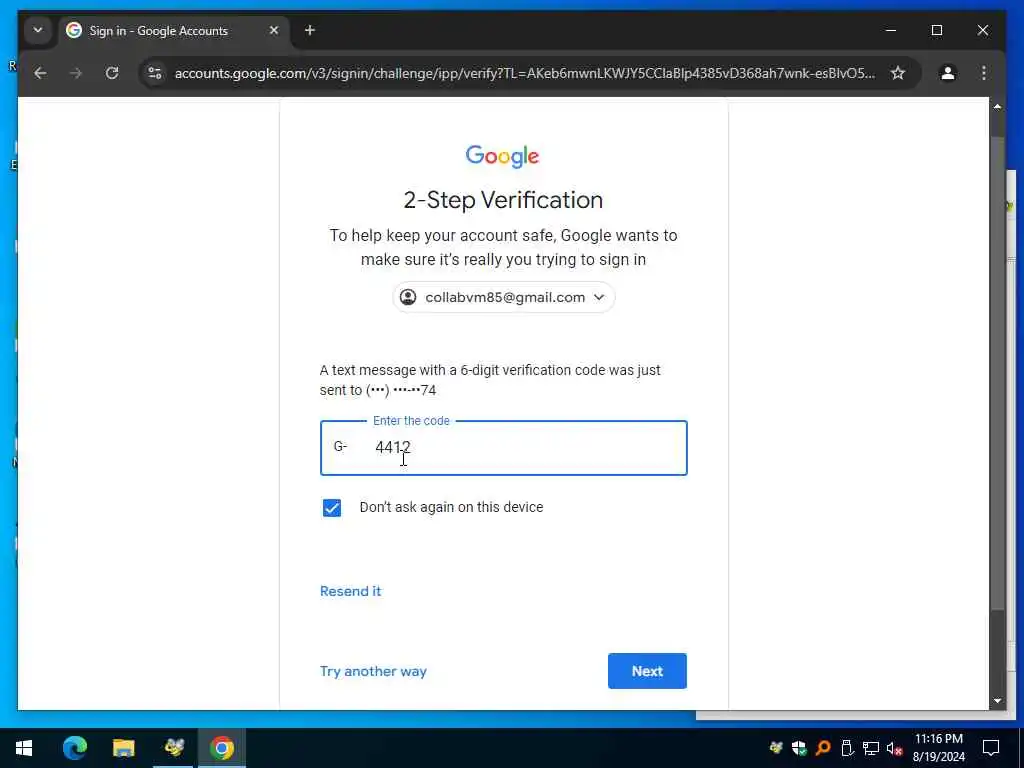Click the page scrollbar down arrow
Viewport: 1024px width, 768px height.
pyautogui.click(x=997, y=701)
